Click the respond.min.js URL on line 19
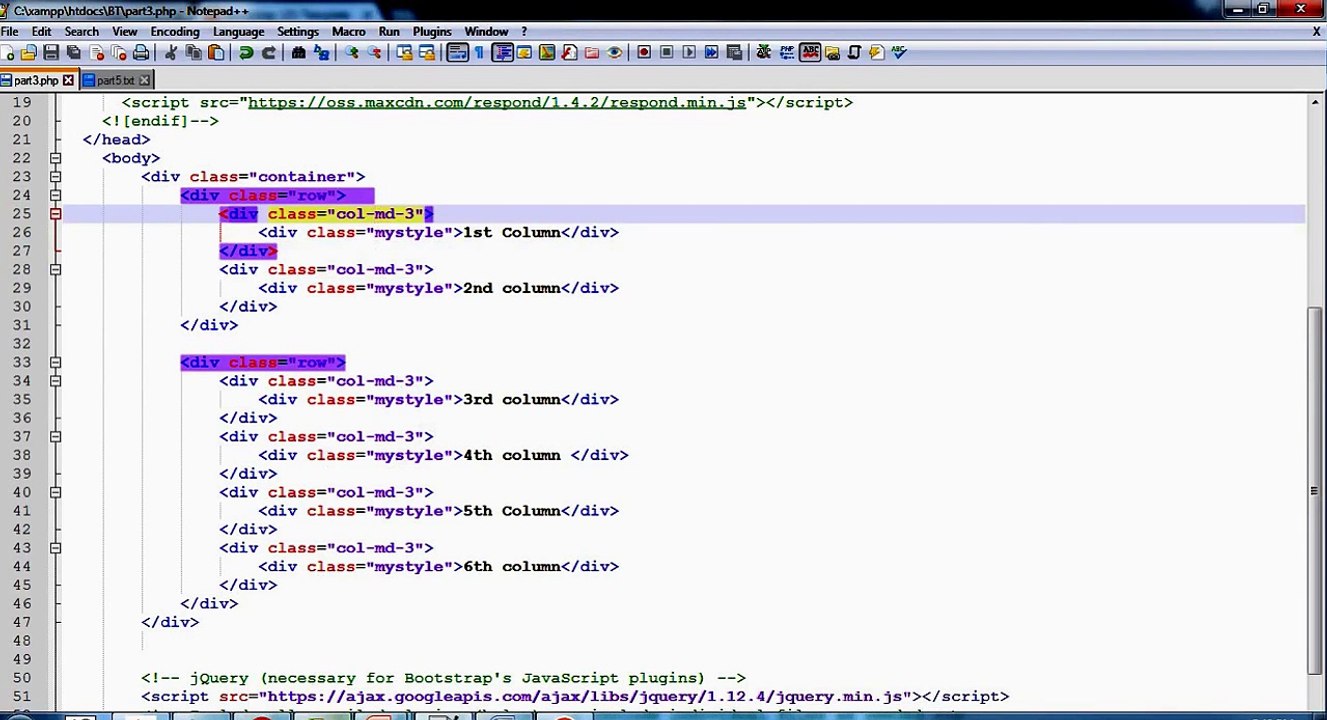 (x=497, y=102)
